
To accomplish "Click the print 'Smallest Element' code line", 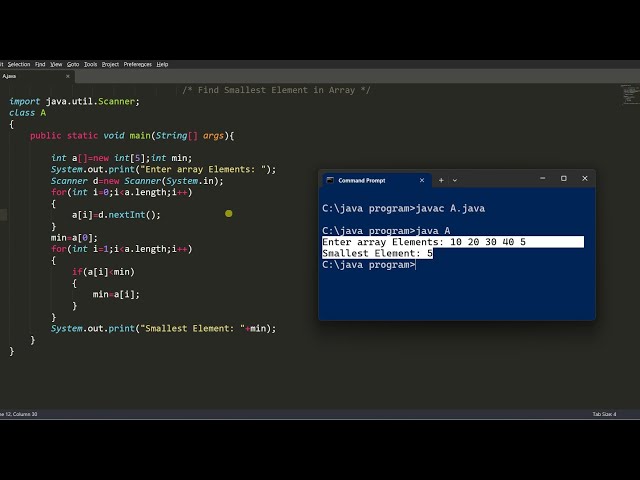I will tap(163, 329).
